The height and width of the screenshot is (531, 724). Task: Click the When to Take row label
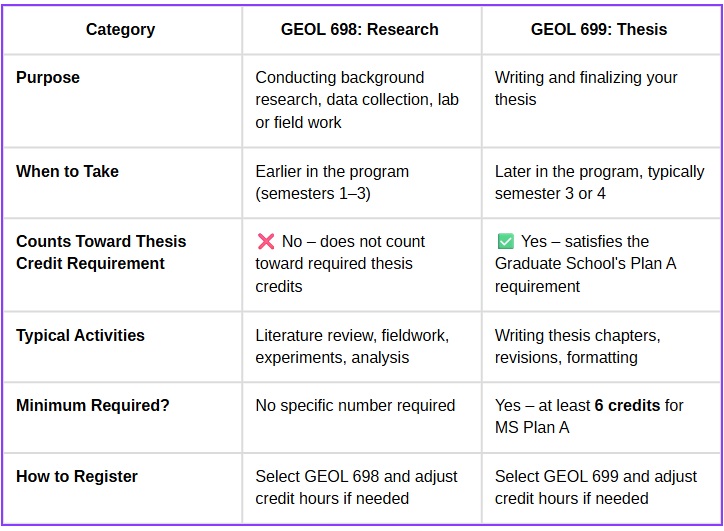67,172
